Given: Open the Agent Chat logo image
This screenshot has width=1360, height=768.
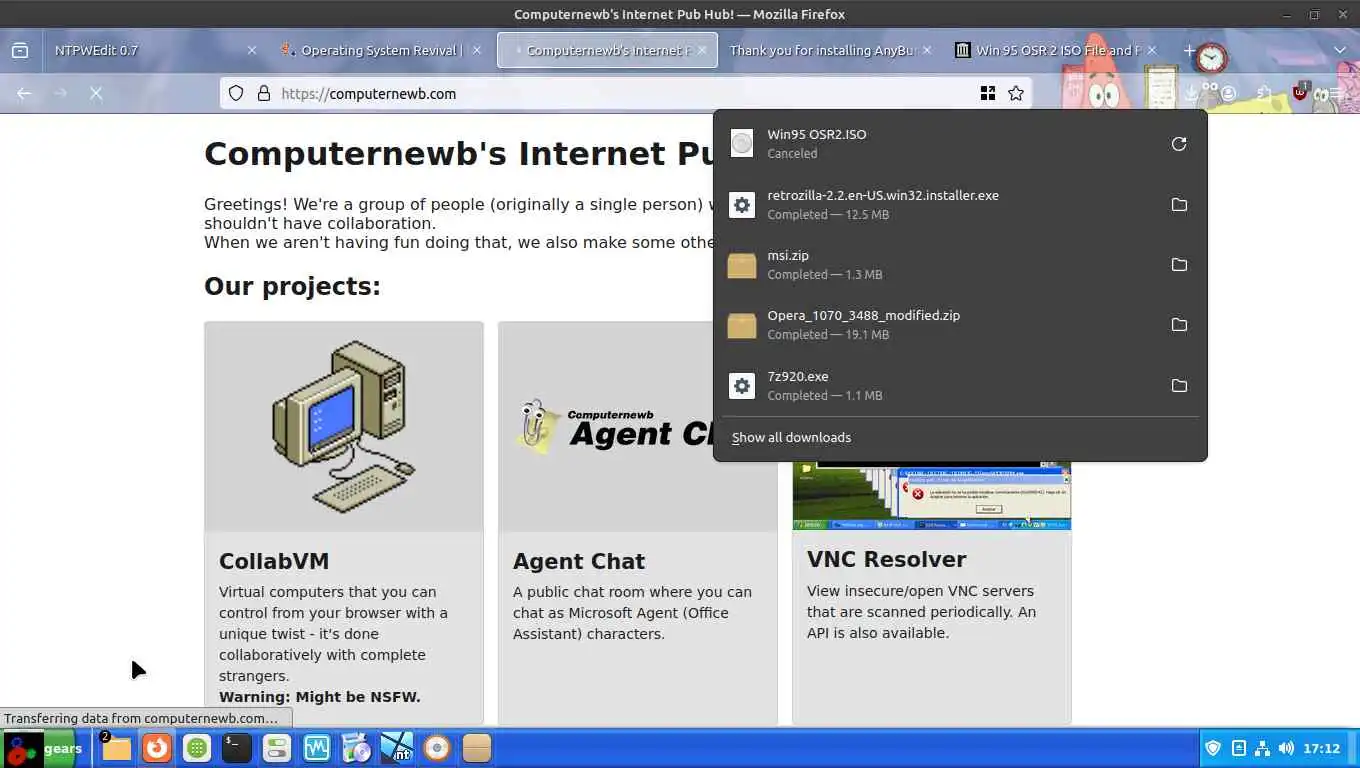Looking at the screenshot, I should tap(637, 427).
